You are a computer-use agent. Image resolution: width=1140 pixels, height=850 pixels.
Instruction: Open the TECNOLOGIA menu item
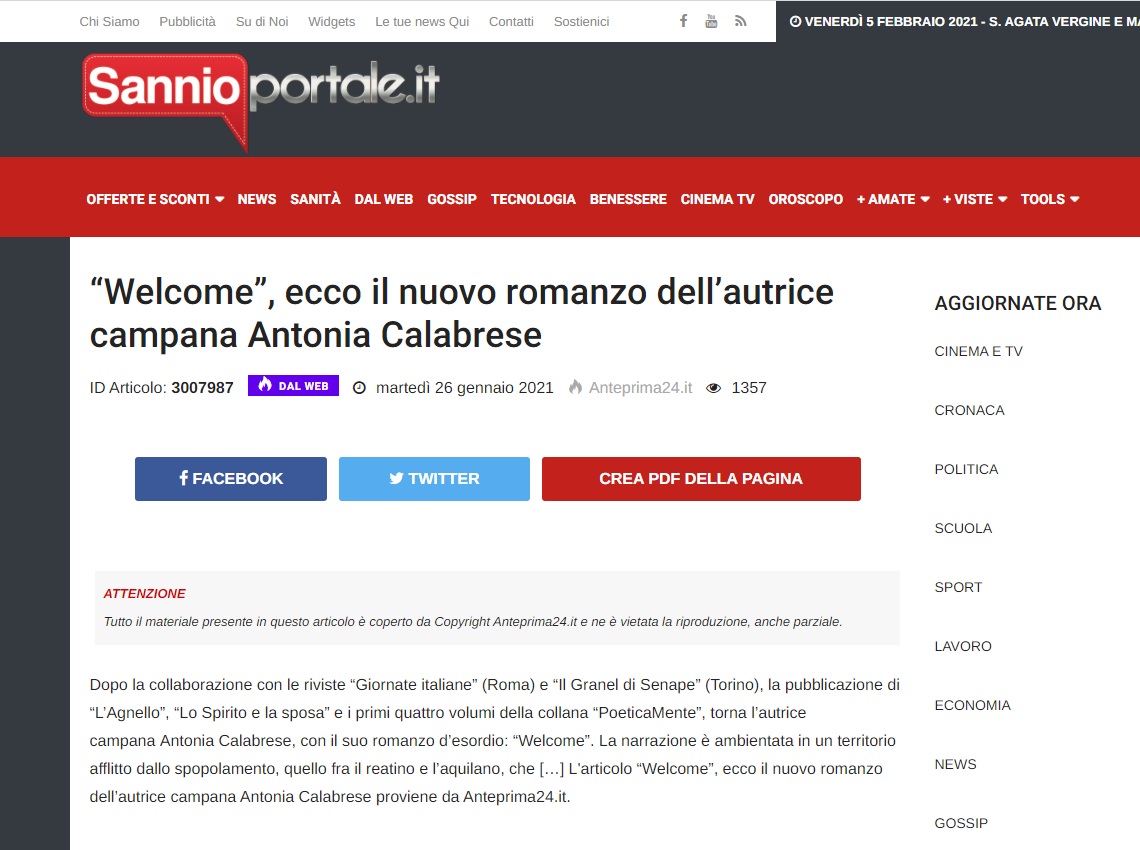coord(533,199)
